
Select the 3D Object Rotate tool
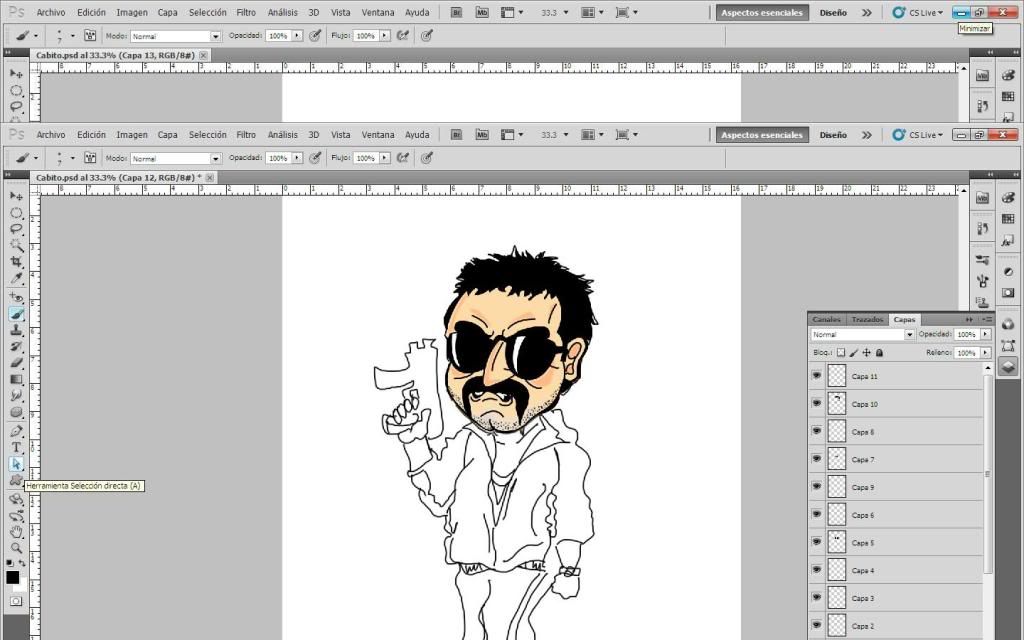tap(16, 500)
